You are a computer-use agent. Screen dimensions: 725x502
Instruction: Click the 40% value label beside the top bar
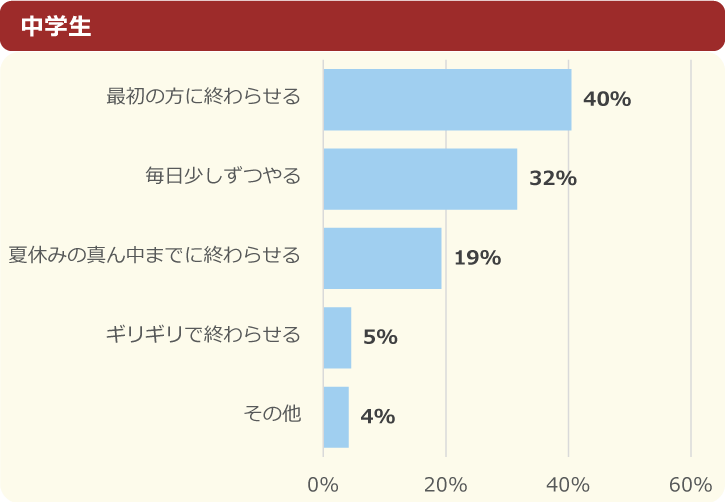[x=607, y=99]
